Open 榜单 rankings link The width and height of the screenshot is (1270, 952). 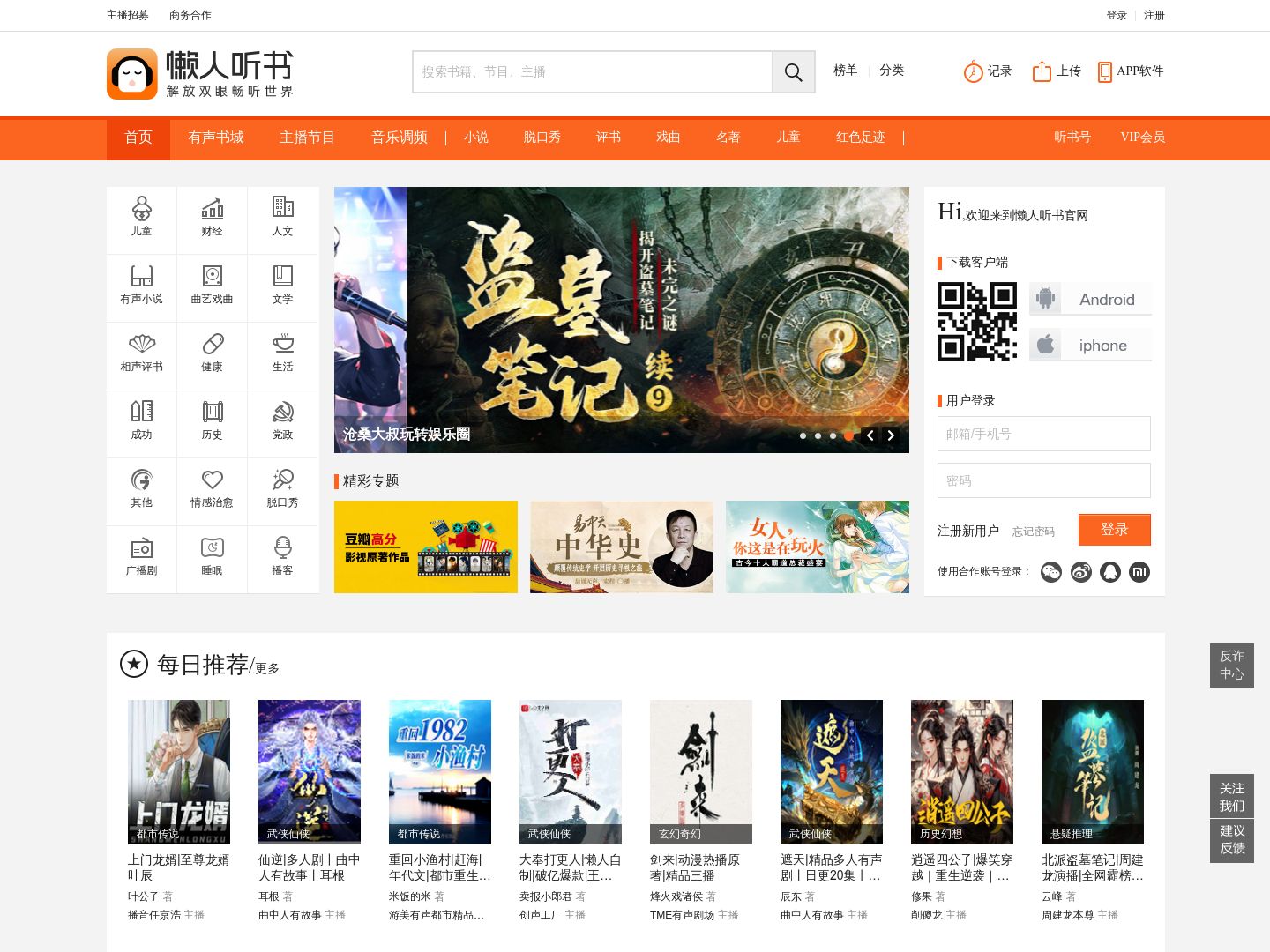click(846, 71)
